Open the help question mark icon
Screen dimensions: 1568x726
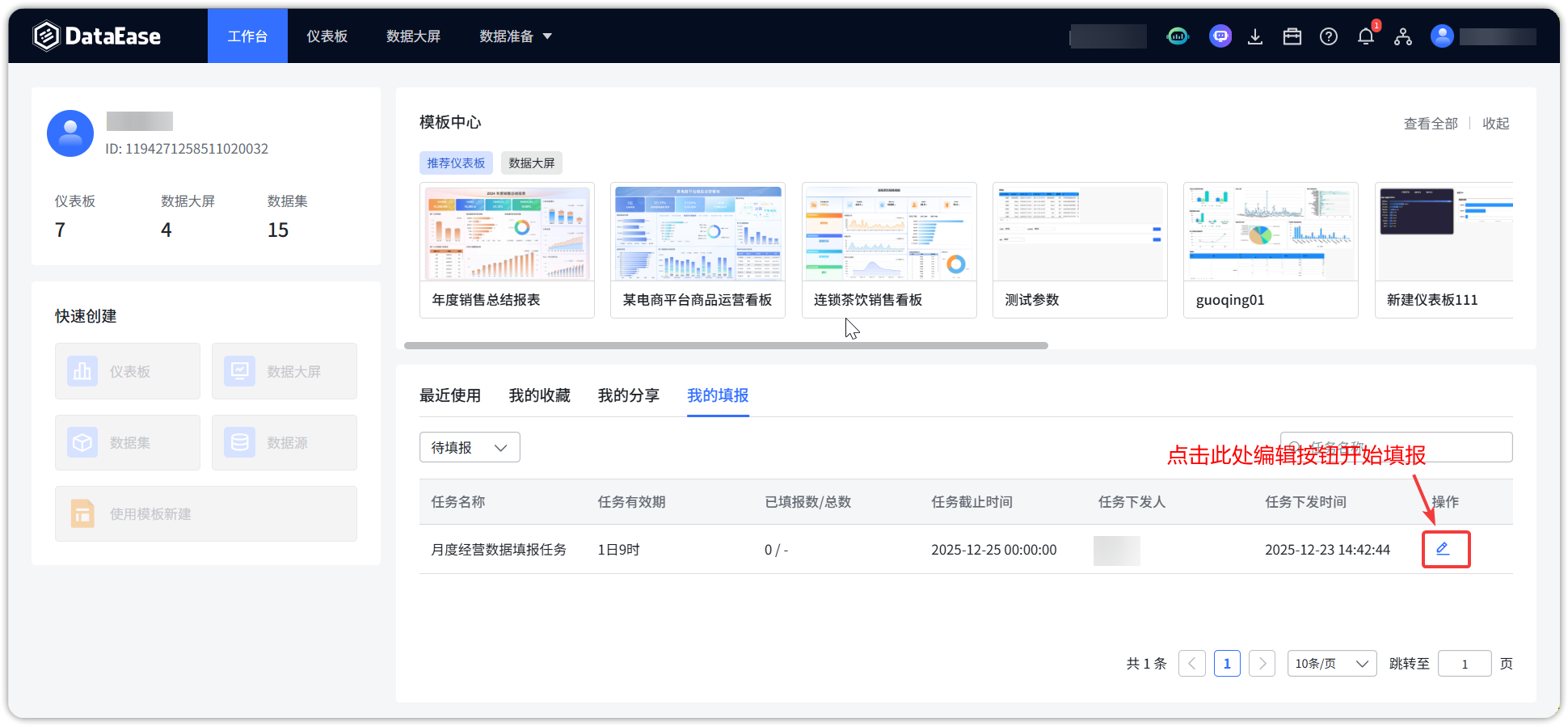(1329, 36)
